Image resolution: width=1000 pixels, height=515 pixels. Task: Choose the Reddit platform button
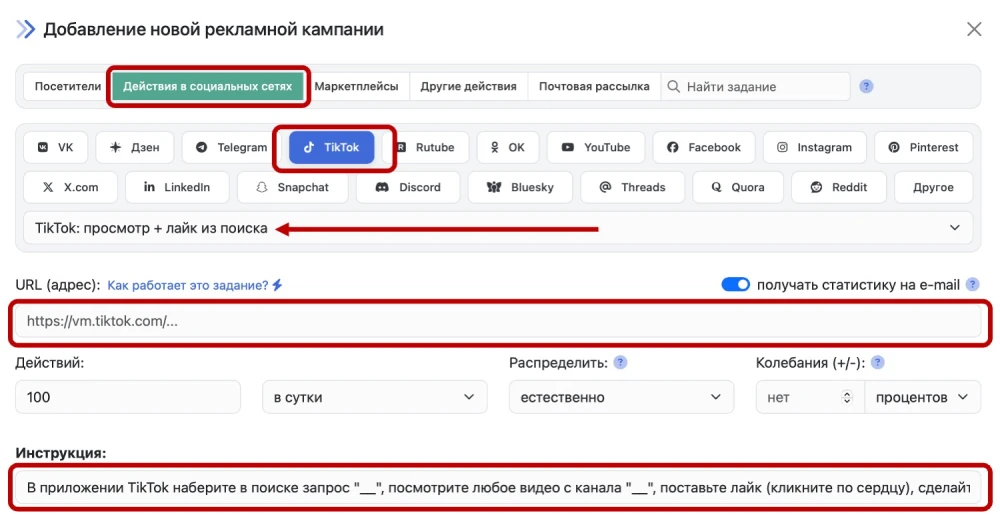840,187
